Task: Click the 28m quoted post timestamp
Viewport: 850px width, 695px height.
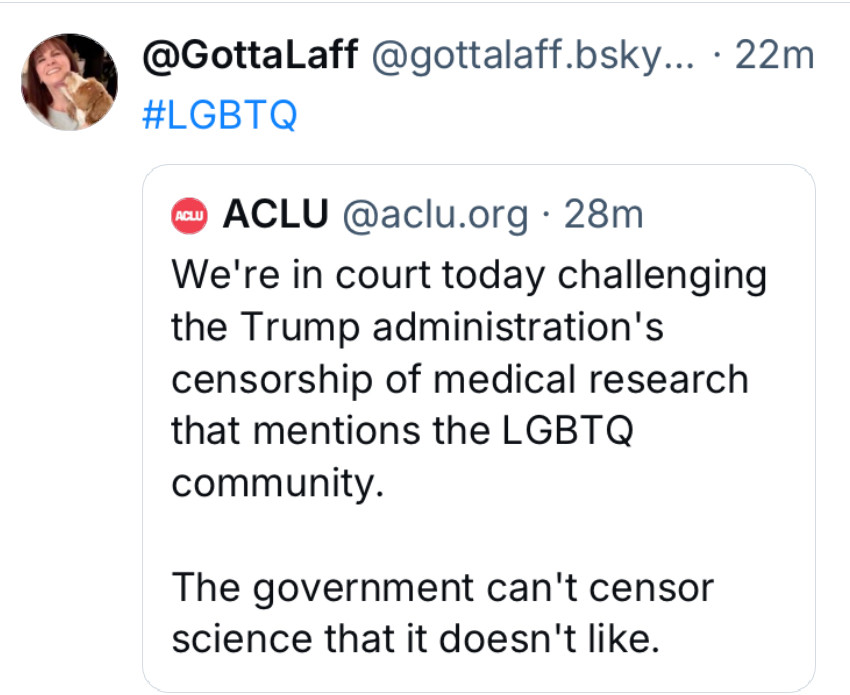Action: pos(604,213)
